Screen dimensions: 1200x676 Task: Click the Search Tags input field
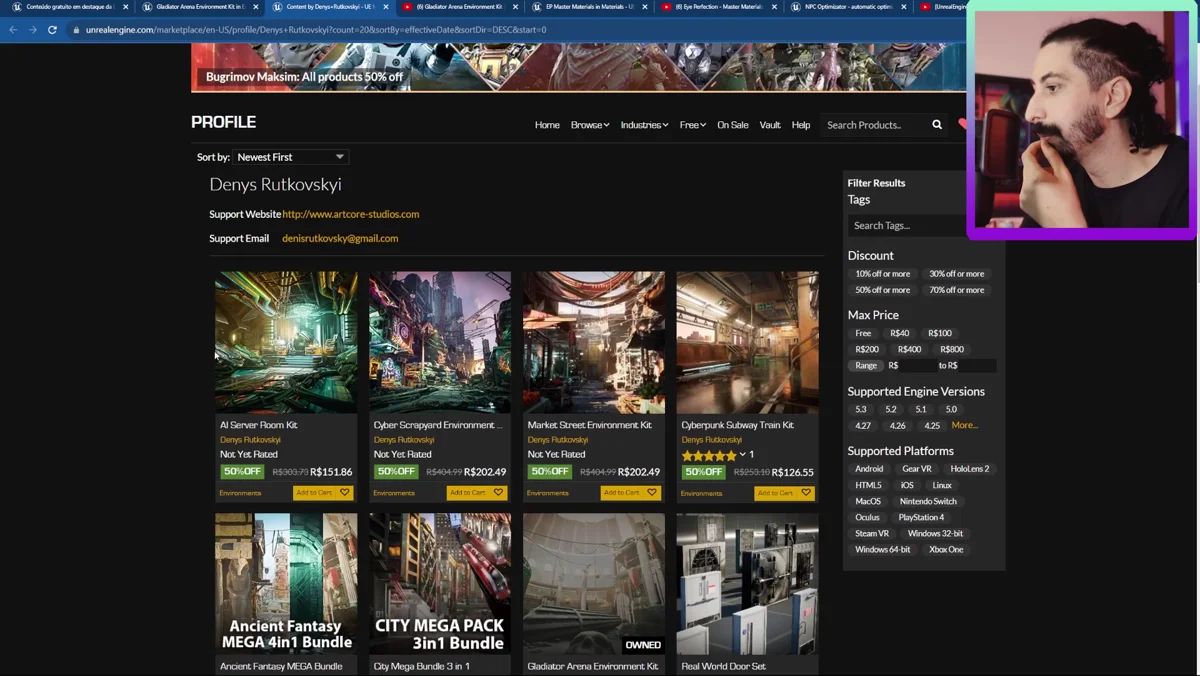click(x=905, y=226)
